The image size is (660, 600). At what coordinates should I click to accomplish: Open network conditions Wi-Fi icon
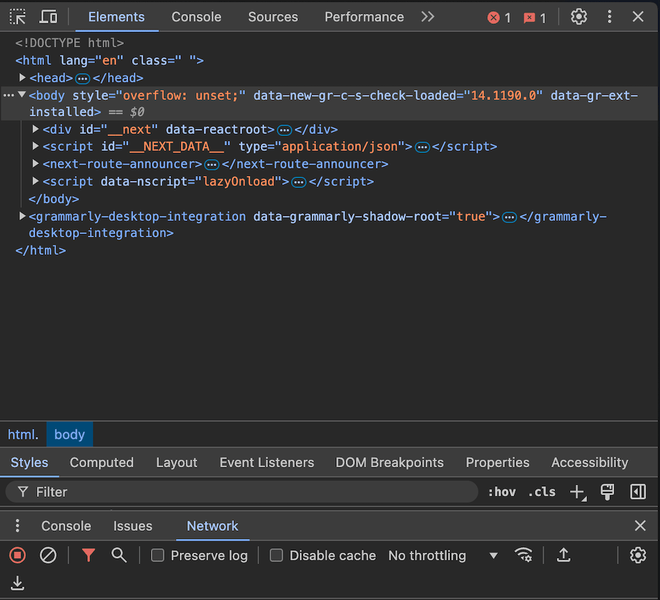coord(523,555)
